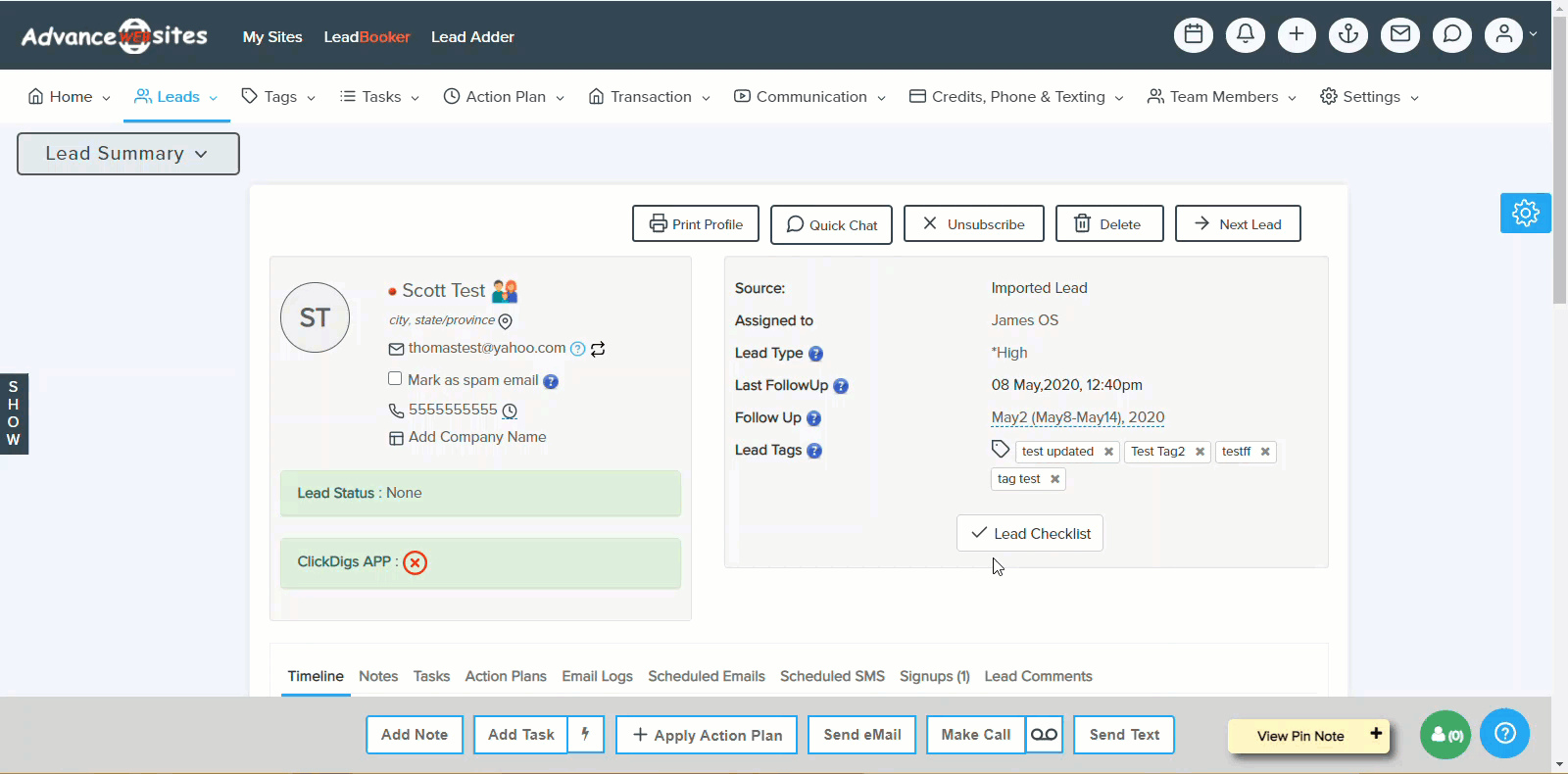The image size is (1568, 774).
Task: Open the user account profile dropdown
Action: [x=1509, y=34]
